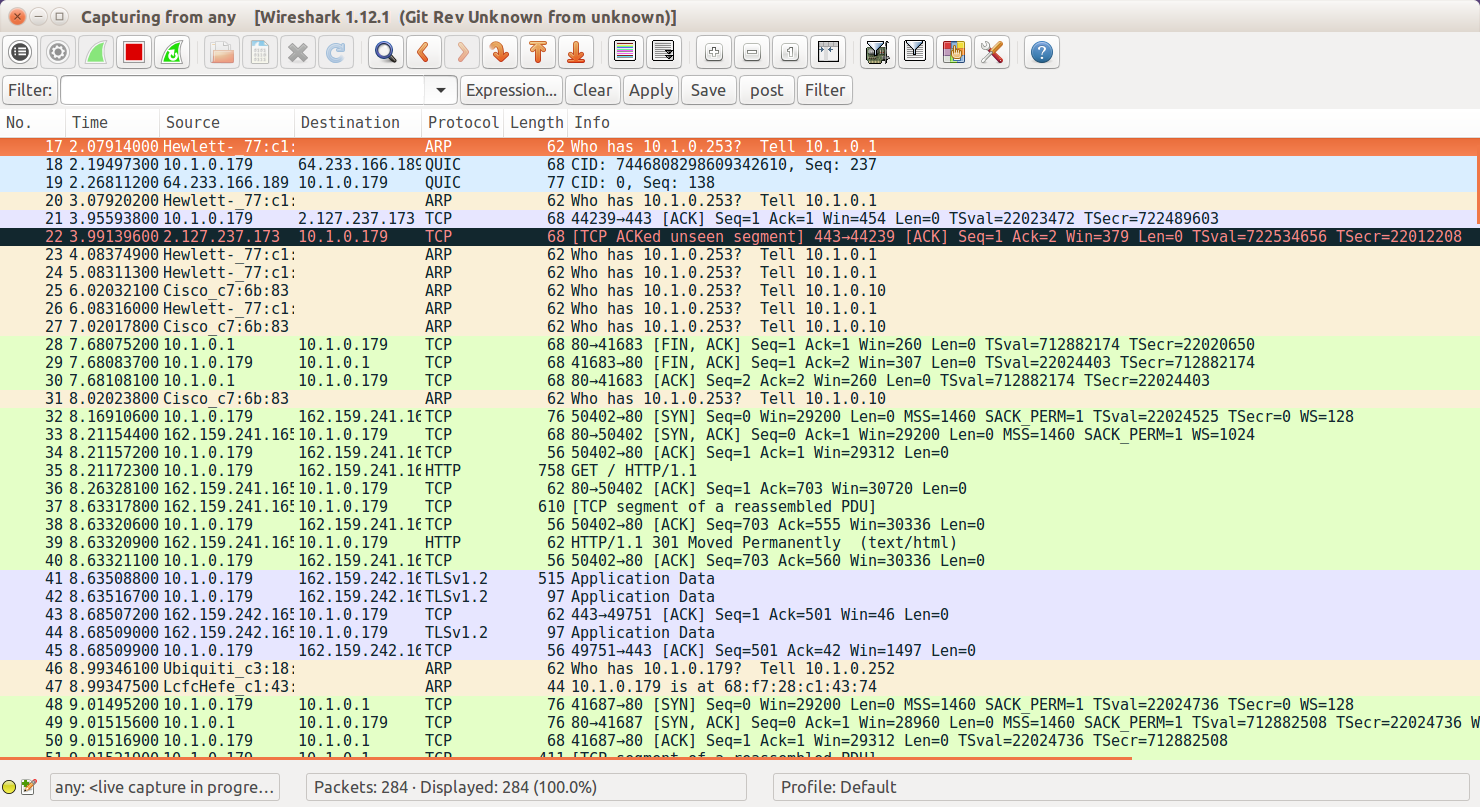Screen dimensions: 1480x807
Task: Toggle auto scroll during live capture
Action: (662, 52)
